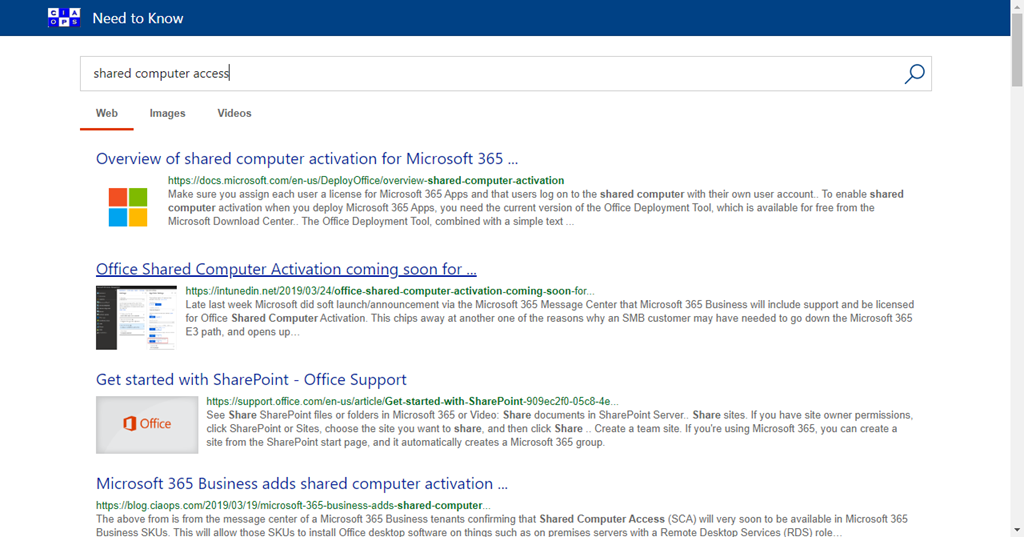Click the 'Need to Know' header title
This screenshot has height=537, width=1024.
[138, 18]
